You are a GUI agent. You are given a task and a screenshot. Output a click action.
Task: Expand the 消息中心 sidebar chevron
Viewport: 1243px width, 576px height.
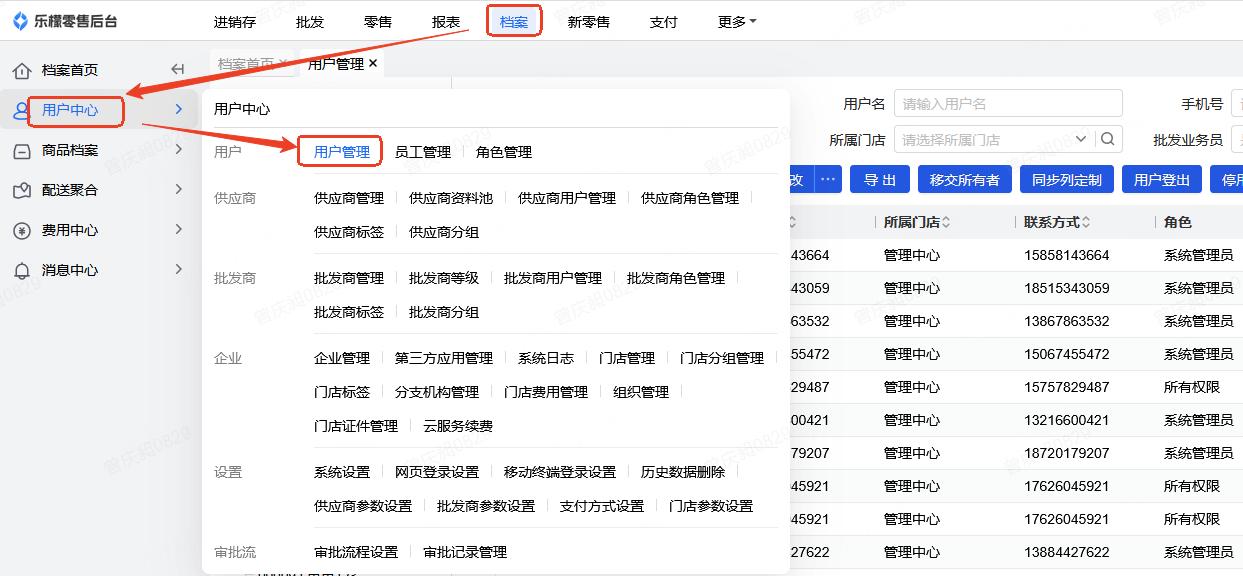178,269
